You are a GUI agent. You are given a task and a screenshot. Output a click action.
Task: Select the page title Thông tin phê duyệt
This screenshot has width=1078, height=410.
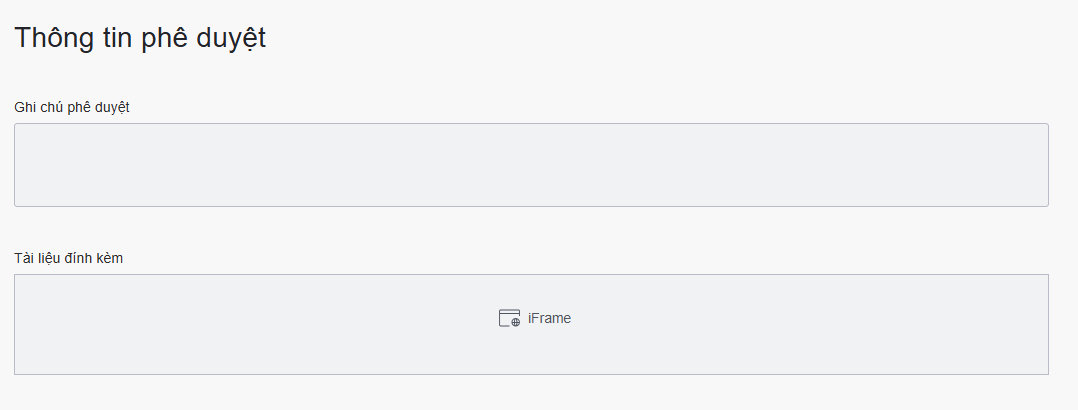140,38
